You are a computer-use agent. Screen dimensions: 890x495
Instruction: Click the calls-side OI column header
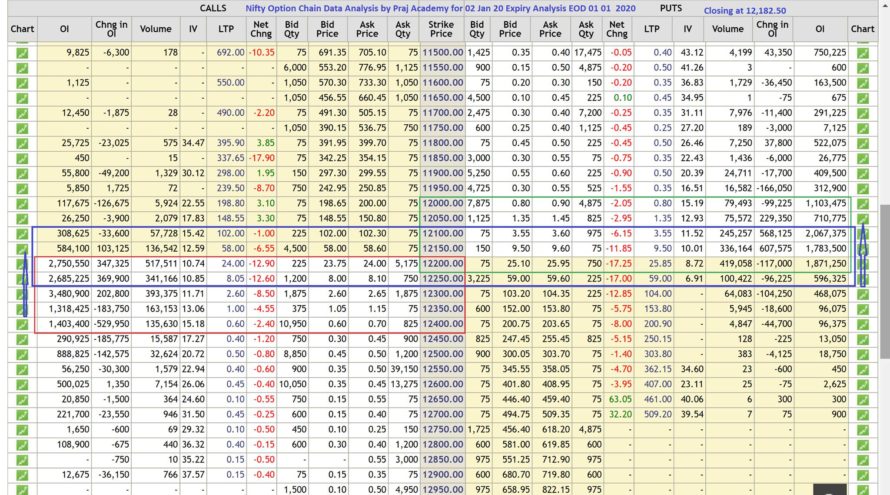pos(64,29)
